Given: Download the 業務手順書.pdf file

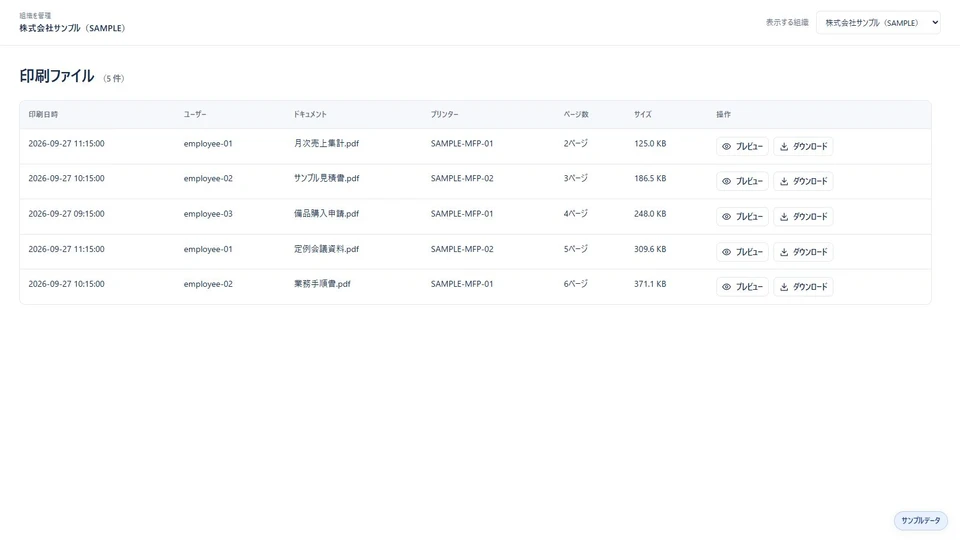Looking at the screenshot, I should 803,287.
